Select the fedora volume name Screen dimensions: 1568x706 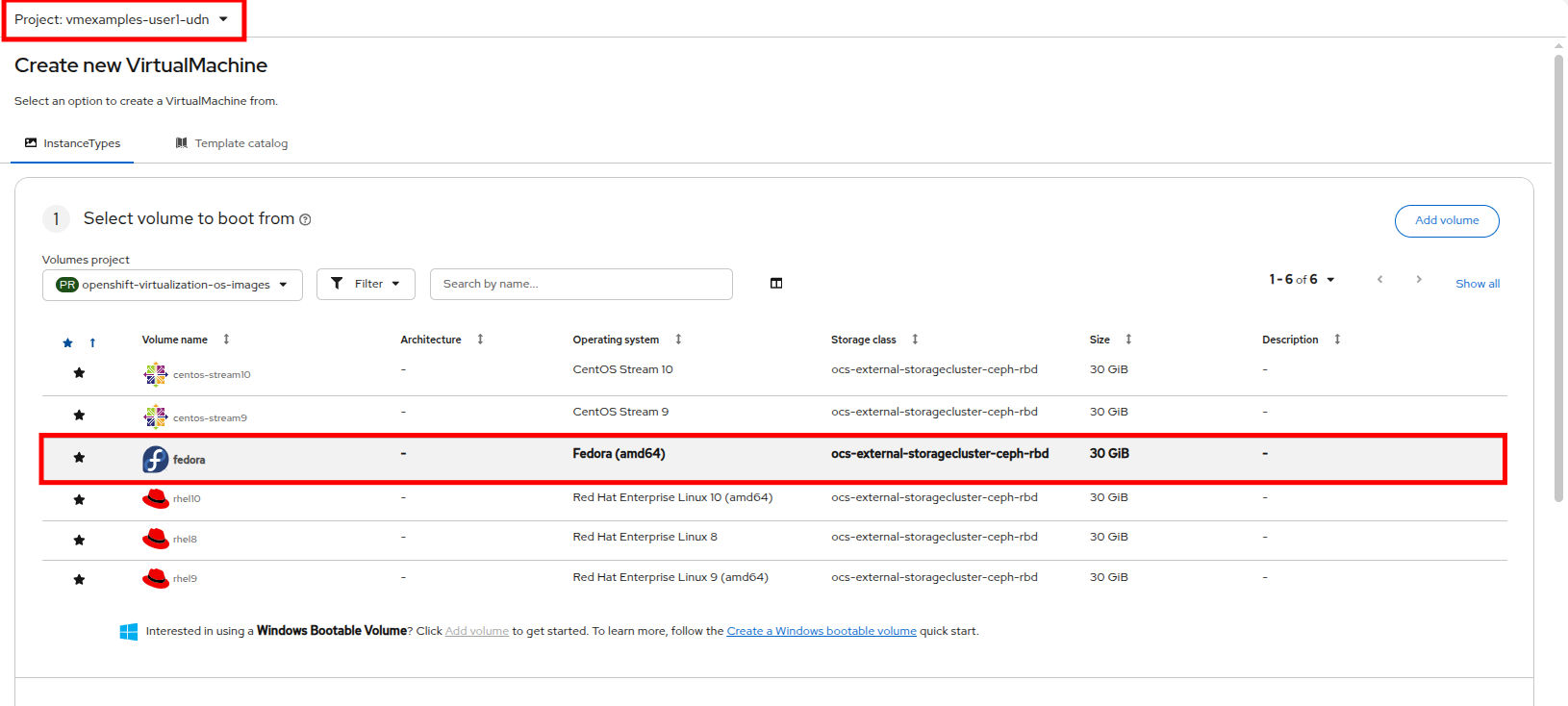pyautogui.click(x=189, y=460)
